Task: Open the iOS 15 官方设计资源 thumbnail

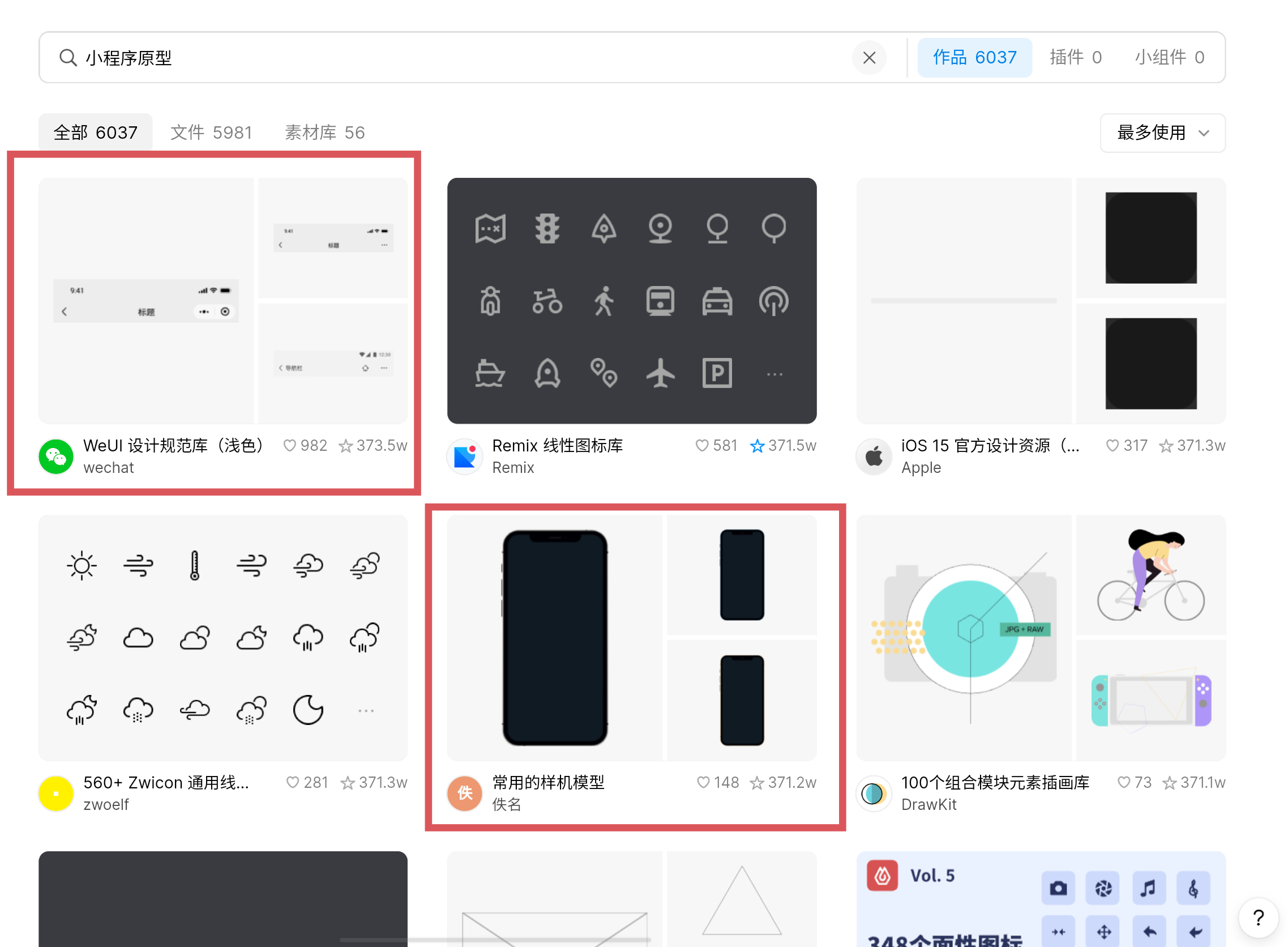Action: point(1041,300)
